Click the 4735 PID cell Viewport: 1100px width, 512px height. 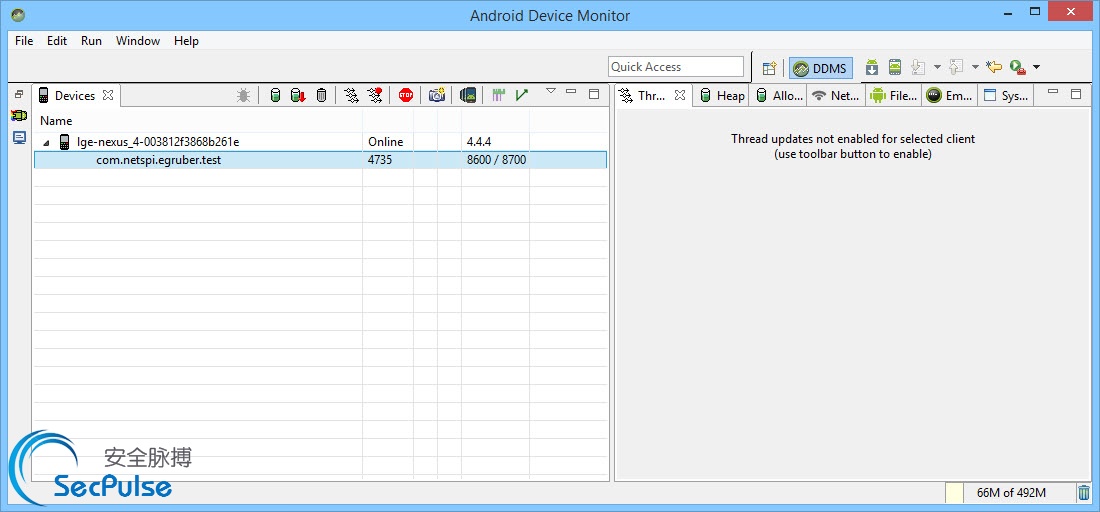click(380, 160)
